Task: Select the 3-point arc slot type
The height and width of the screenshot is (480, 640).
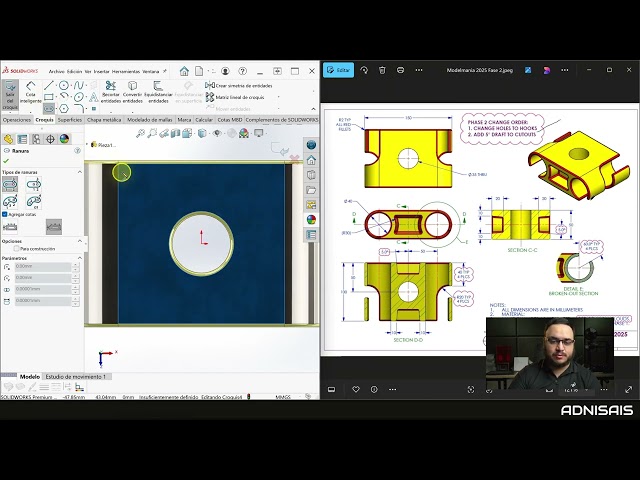Action: point(10,201)
